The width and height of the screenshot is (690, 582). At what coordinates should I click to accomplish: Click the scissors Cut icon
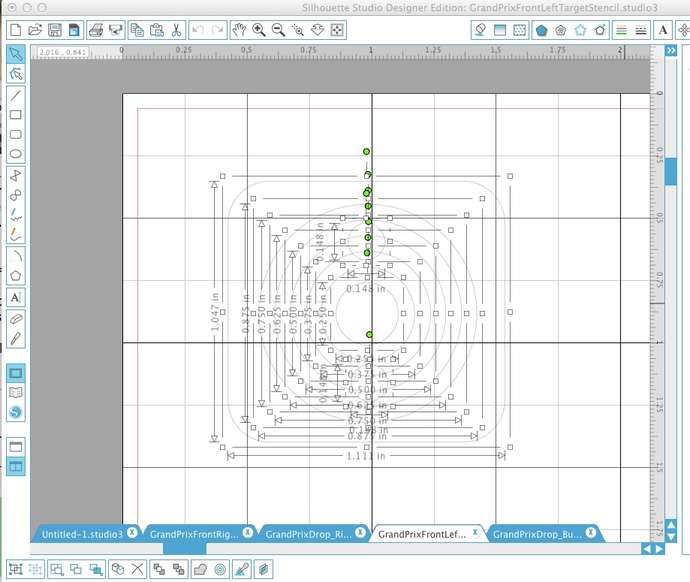pyautogui.click(x=176, y=30)
